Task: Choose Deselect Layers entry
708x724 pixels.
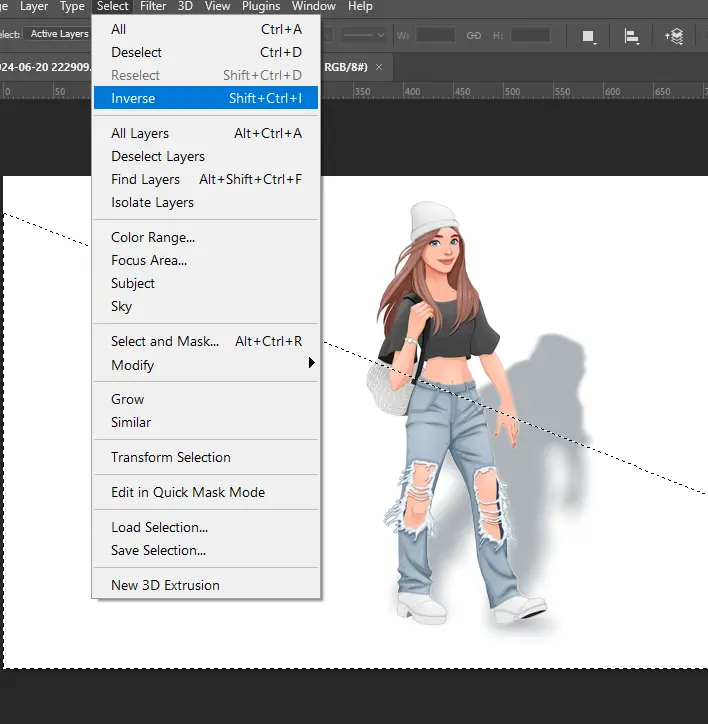Action: (x=206, y=156)
